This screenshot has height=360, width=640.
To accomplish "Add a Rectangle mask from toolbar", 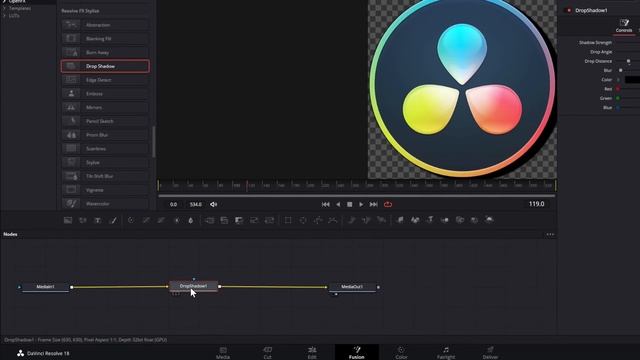I will [x=288, y=220].
